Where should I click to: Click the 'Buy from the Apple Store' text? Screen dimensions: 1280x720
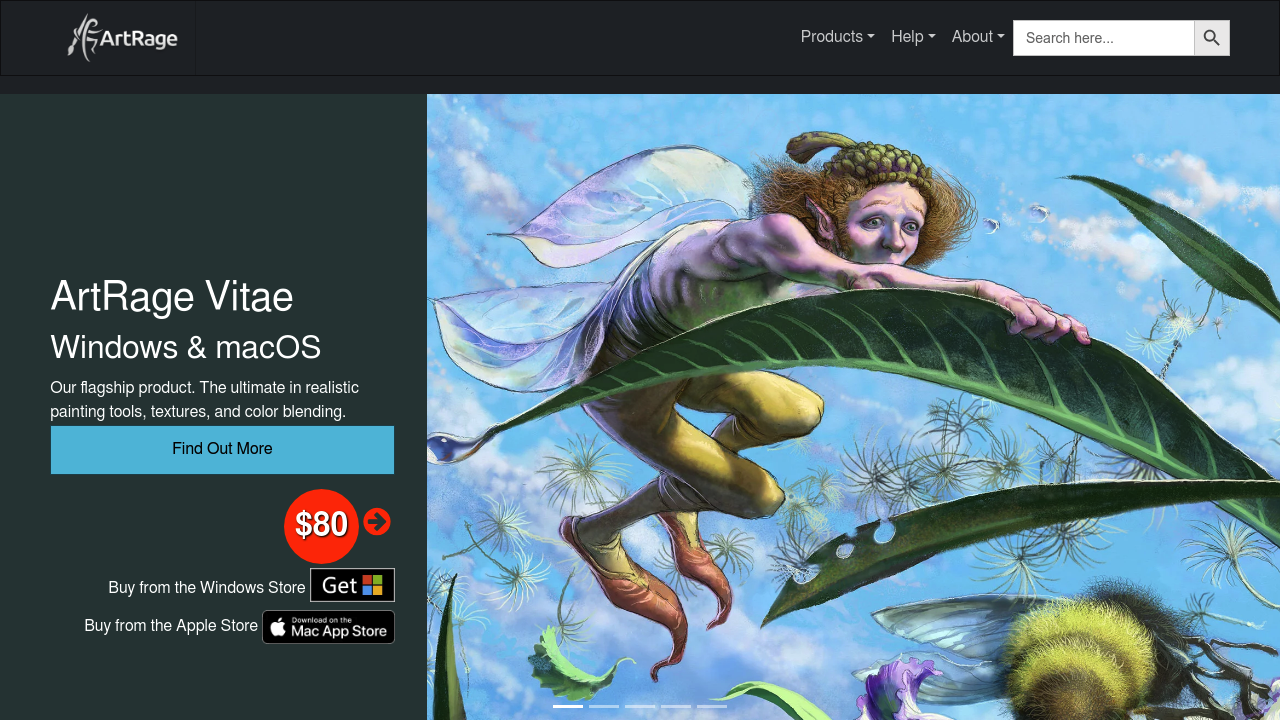click(x=171, y=625)
